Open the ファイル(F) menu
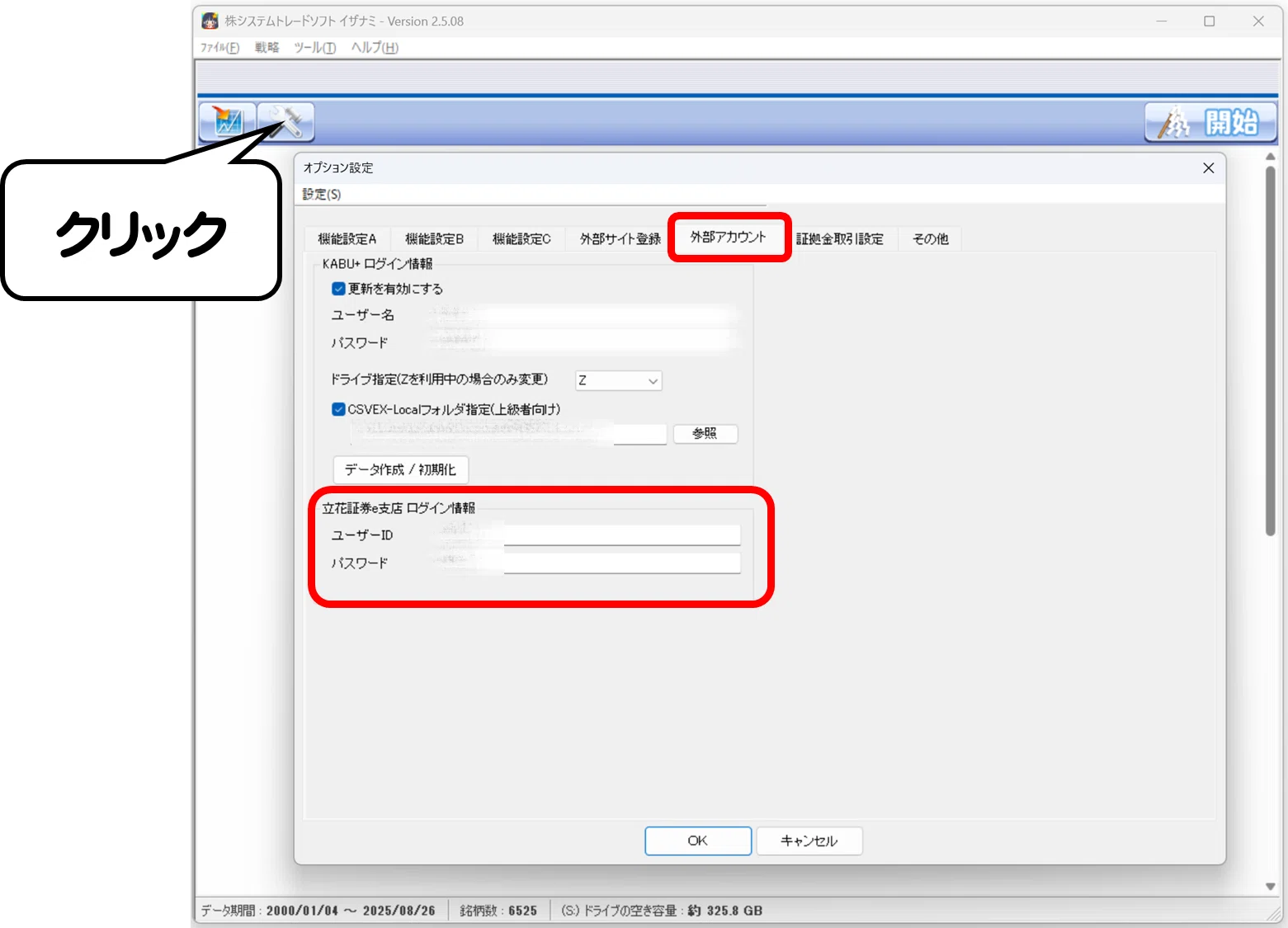The image size is (1288, 928). pos(220,48)
